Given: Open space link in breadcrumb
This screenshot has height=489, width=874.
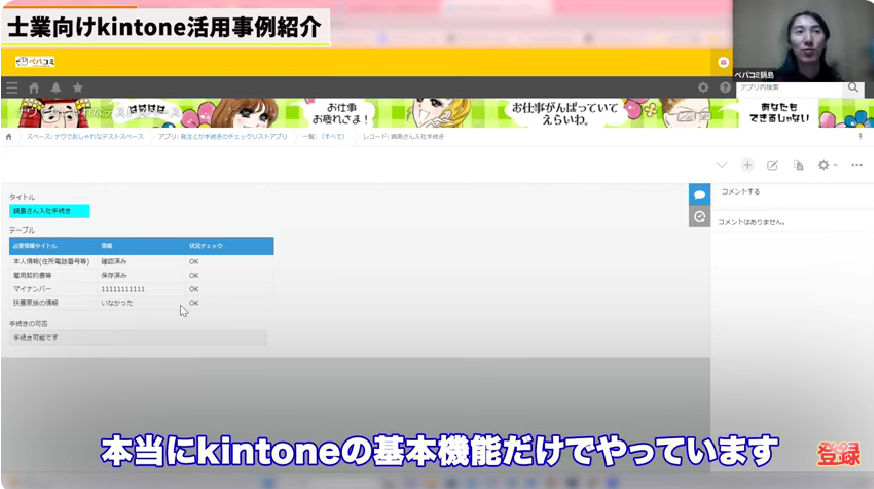Looking at the screenshot, I should 98,137.
